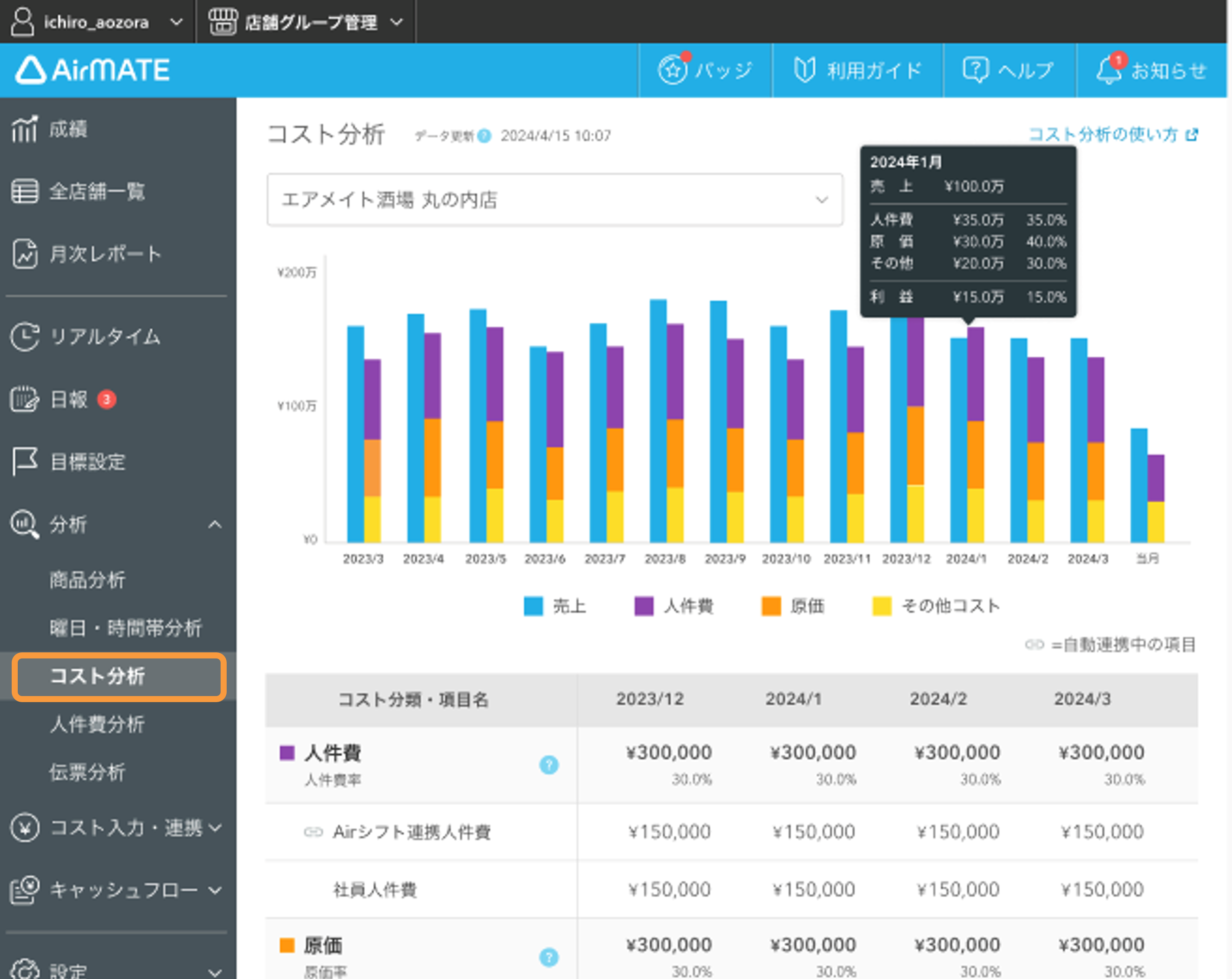Click the 利用ガイド label in header
The height and width of the screenshot is (979, 1232).
(x=874, y=70)
